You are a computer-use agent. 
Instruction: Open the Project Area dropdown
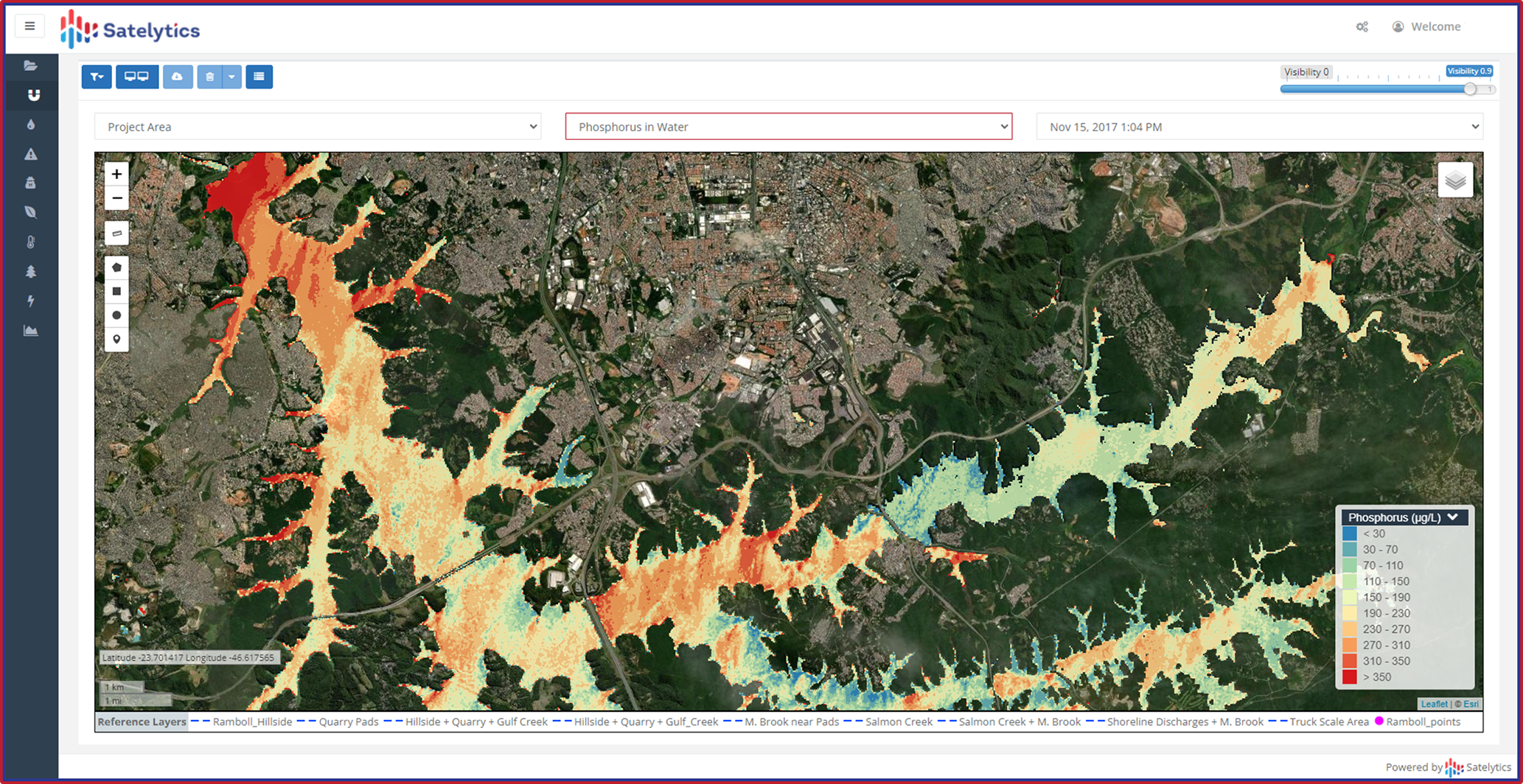coord(318,127)
